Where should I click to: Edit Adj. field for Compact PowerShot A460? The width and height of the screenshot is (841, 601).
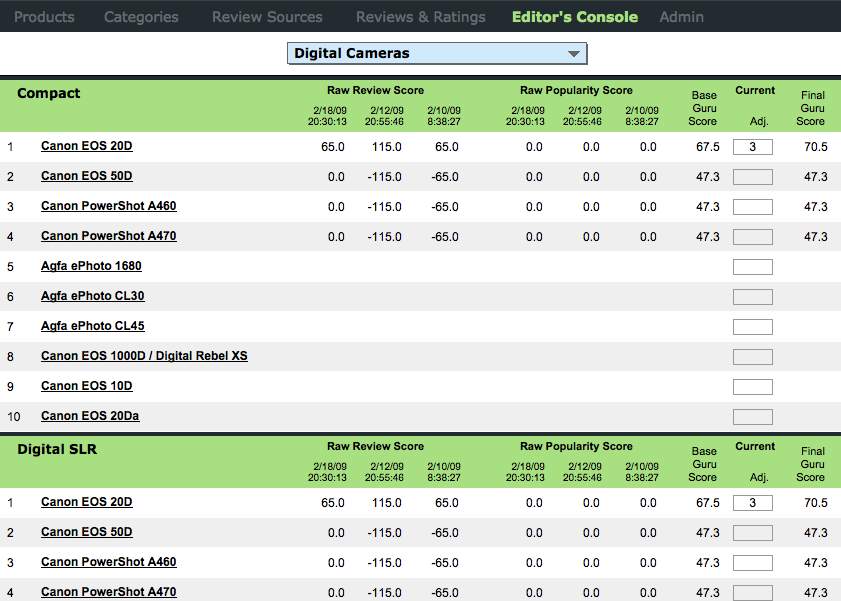click(753, 207)
